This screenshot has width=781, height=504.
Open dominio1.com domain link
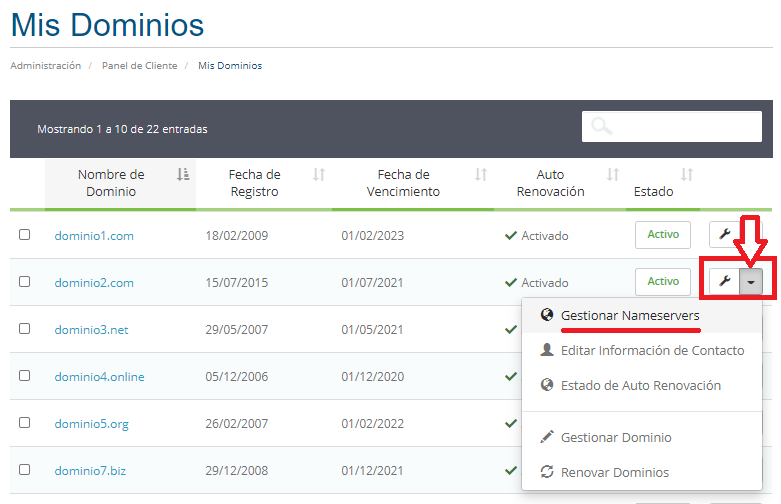coord(94,236)
